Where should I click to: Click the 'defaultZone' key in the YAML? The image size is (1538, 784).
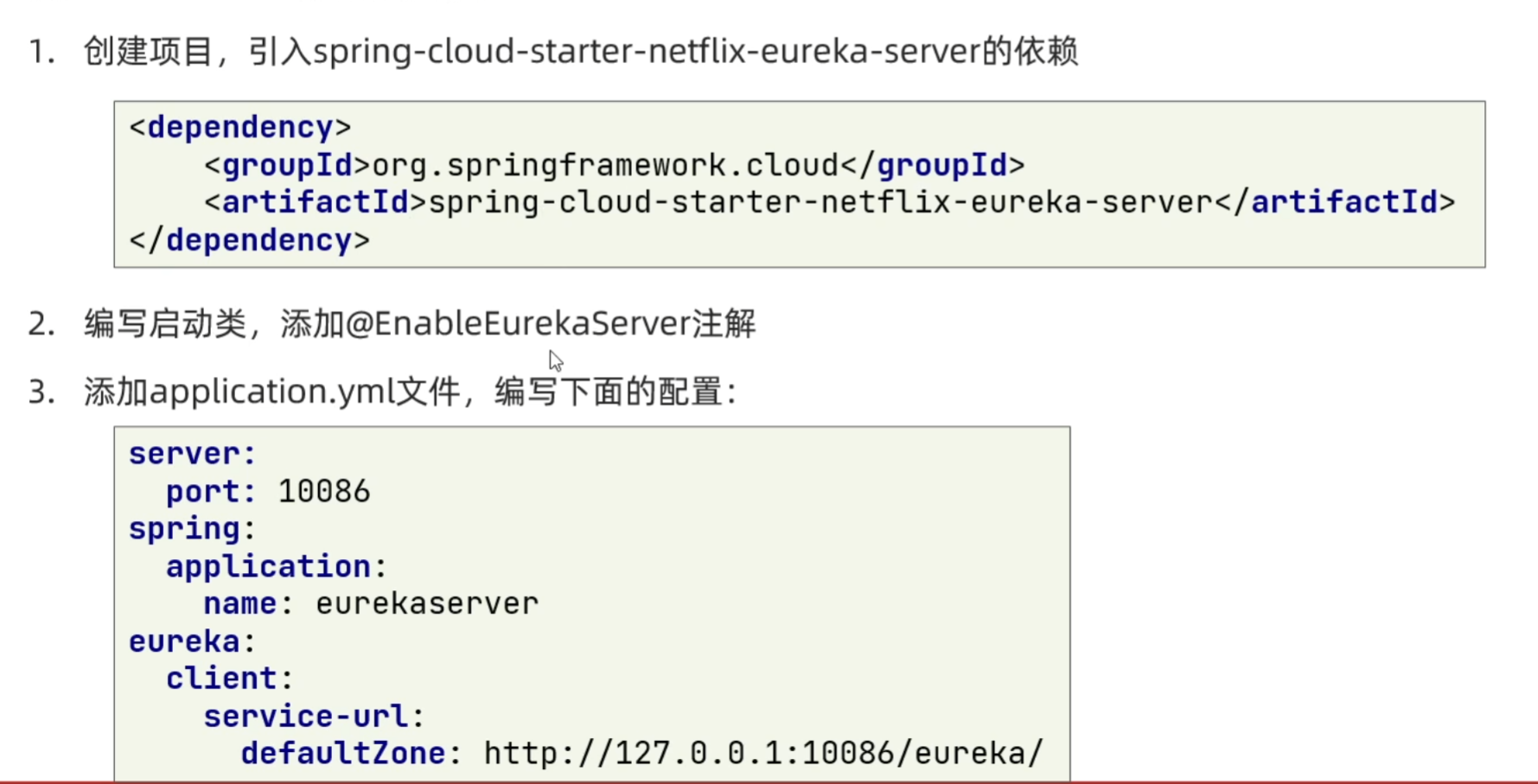coord(342,754)
